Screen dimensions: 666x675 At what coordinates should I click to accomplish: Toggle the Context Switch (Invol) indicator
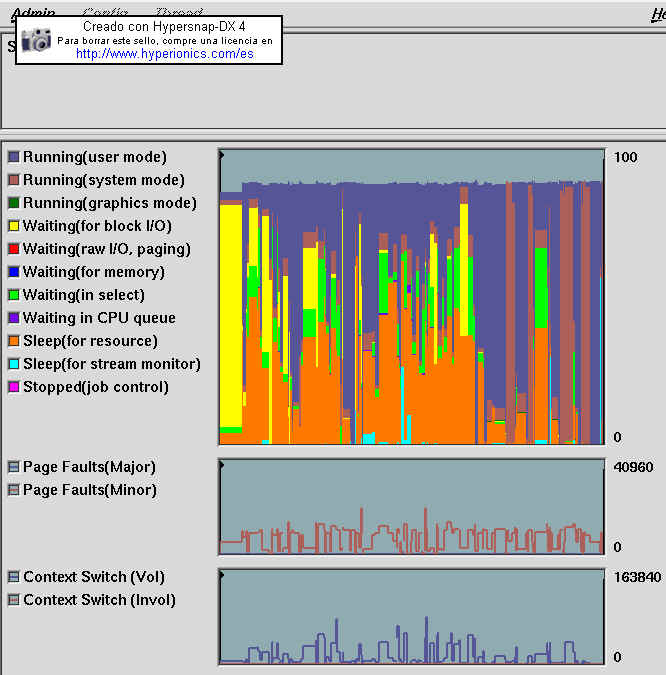click(x=14, y=600)
